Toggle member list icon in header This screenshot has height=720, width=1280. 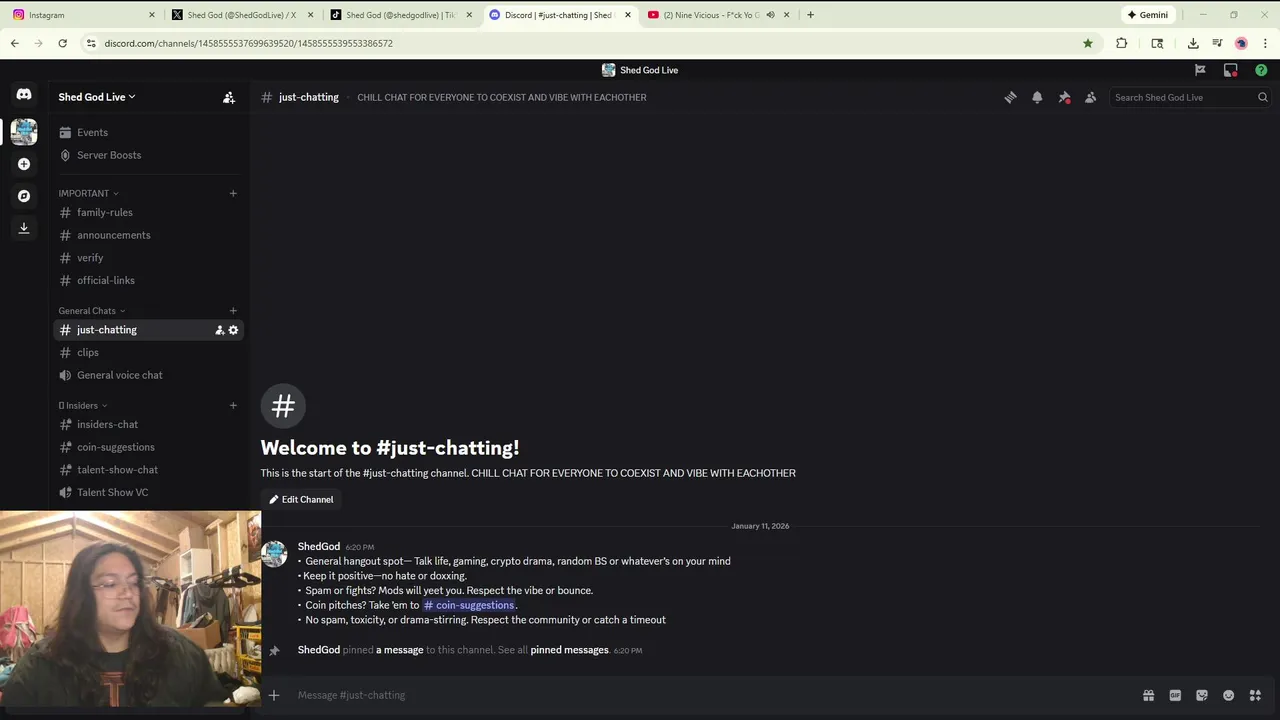(x=1091, y=97)
